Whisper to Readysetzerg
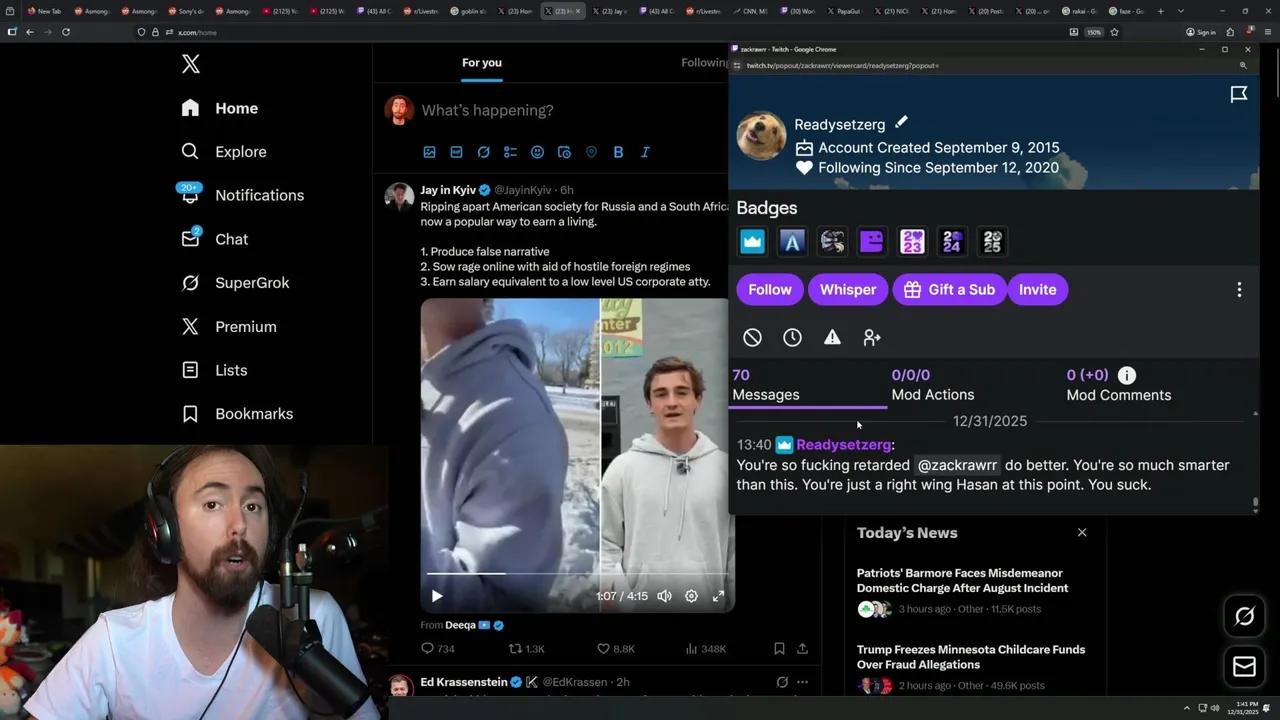This screenshot has width=1280, height=720. click(848, 290)
